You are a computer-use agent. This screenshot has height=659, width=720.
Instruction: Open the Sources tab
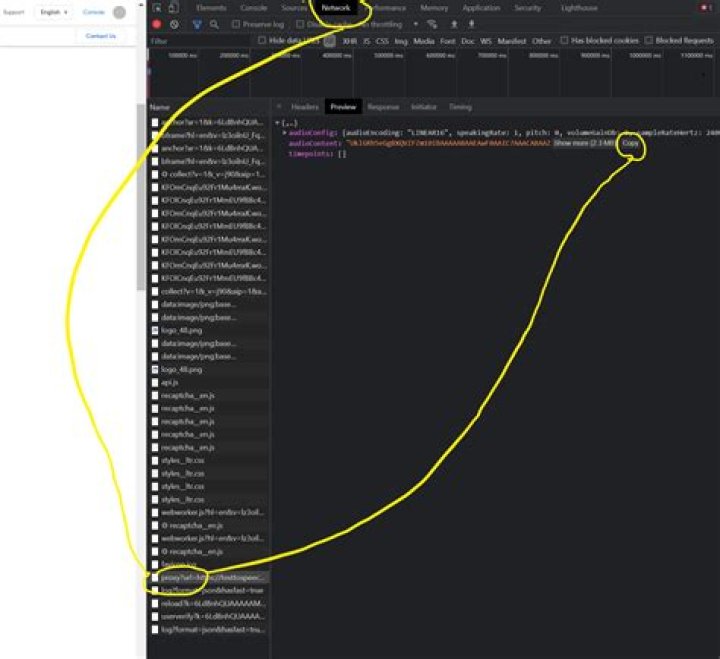pos(294,8)
